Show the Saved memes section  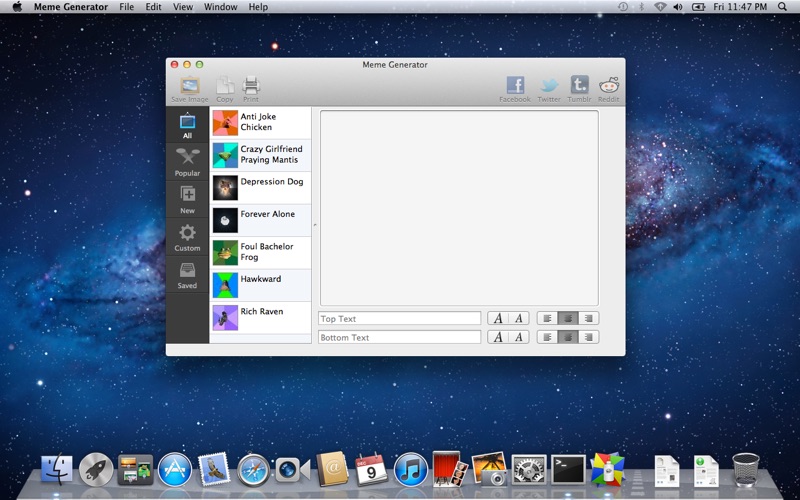187,274
